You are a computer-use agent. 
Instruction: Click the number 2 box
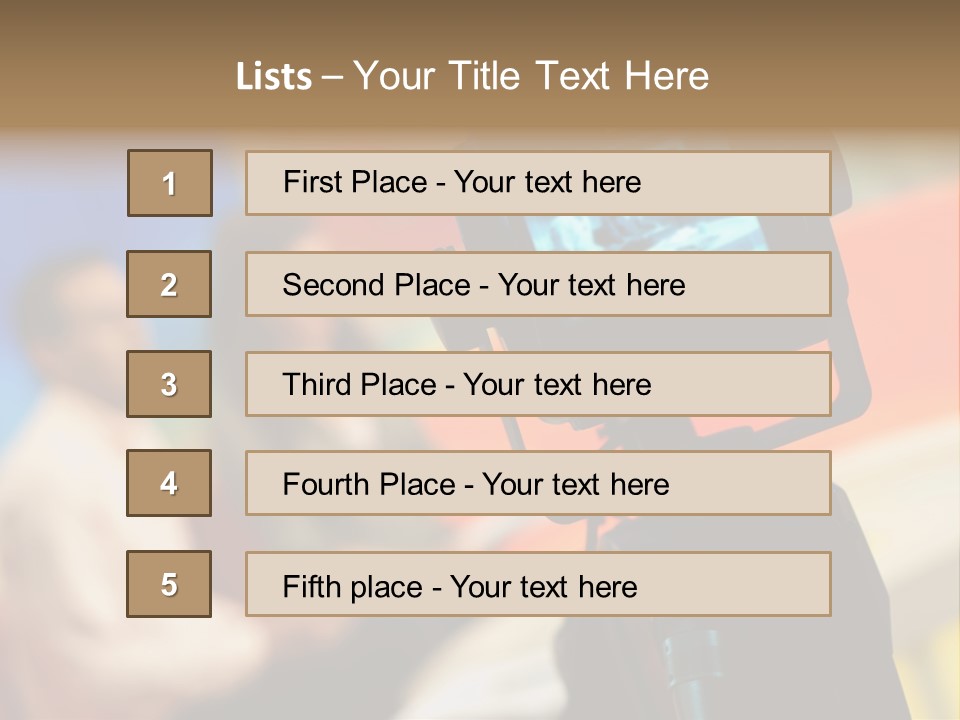pos(169,284)
